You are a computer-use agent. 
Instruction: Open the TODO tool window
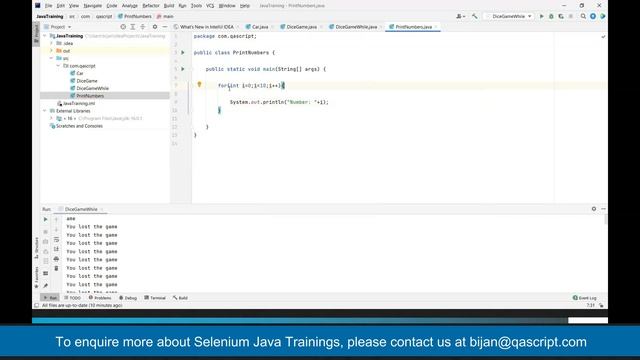pos(73,298)
